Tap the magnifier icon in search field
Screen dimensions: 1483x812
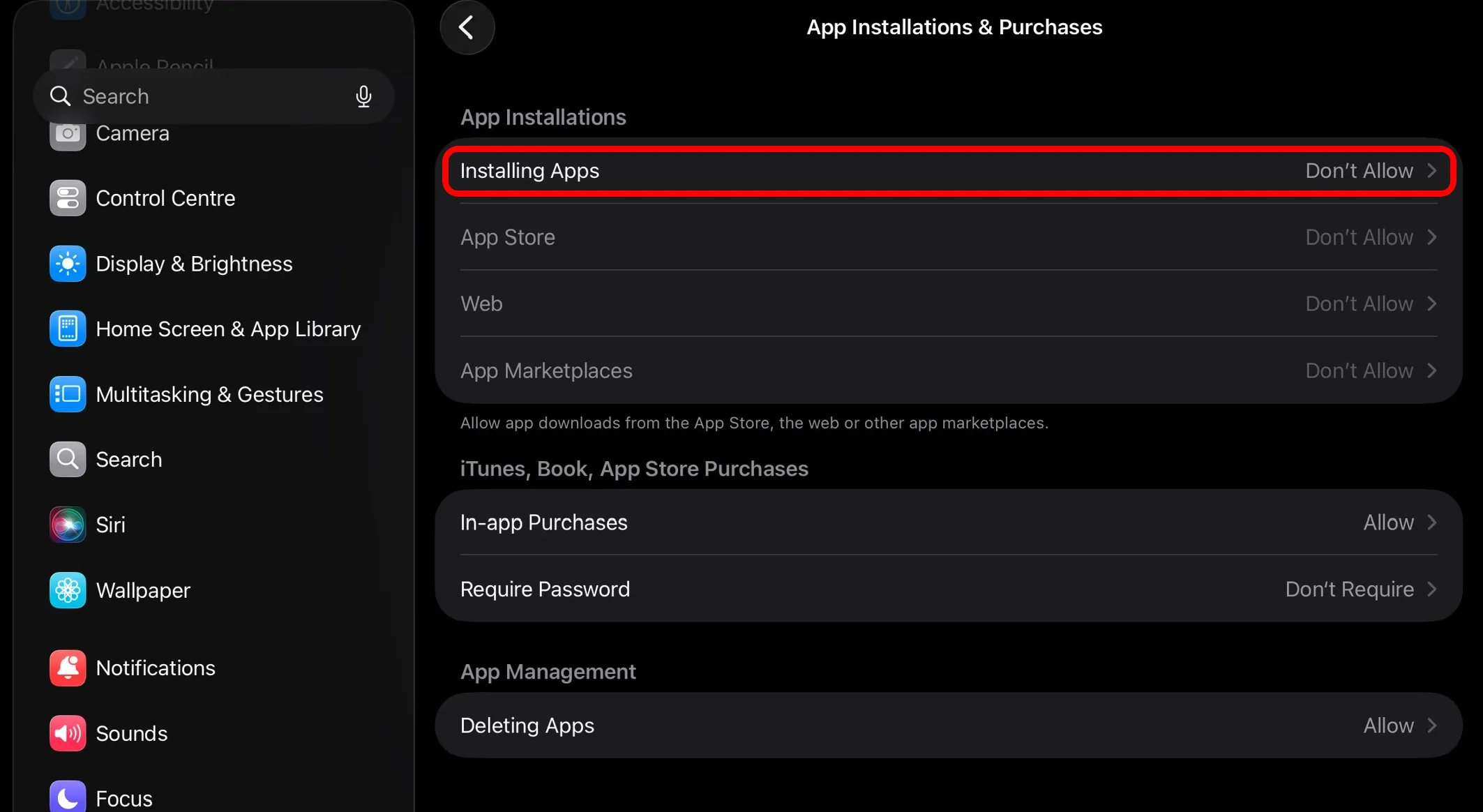[61, 96]
